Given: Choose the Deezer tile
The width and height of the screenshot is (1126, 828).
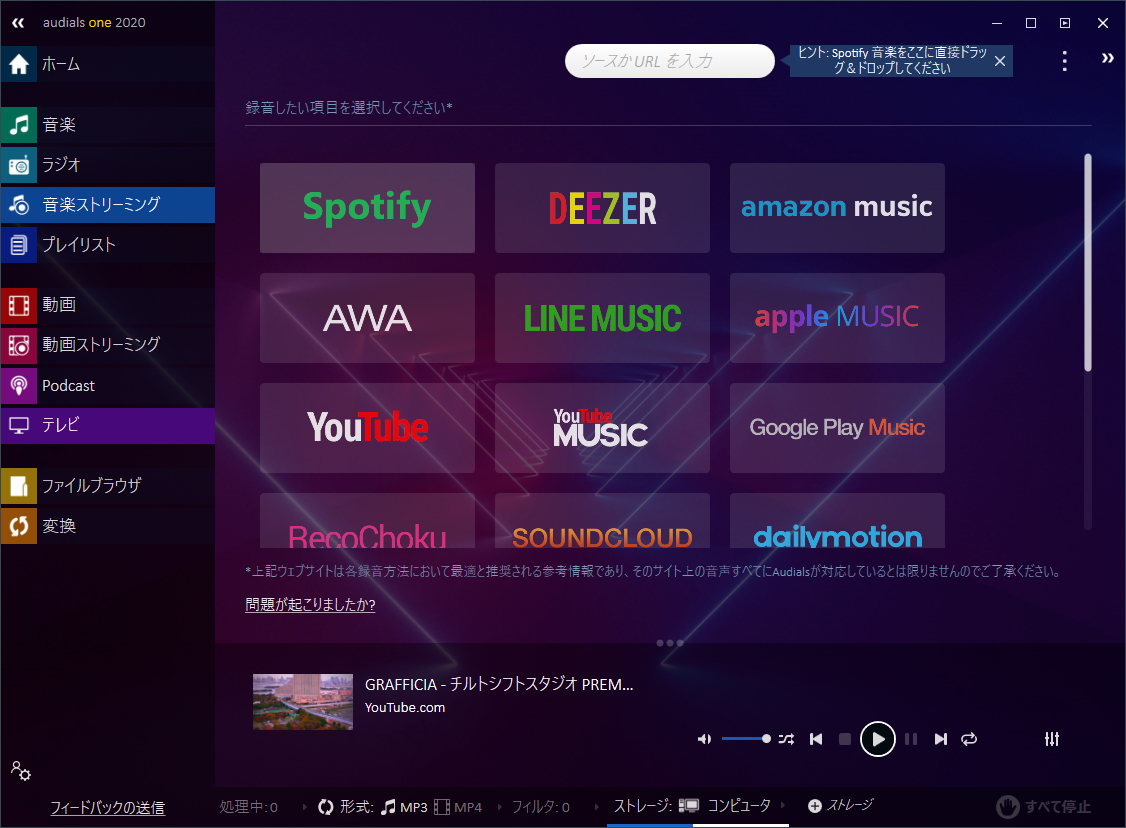Looking at the screenshot, I should [602, 208].
